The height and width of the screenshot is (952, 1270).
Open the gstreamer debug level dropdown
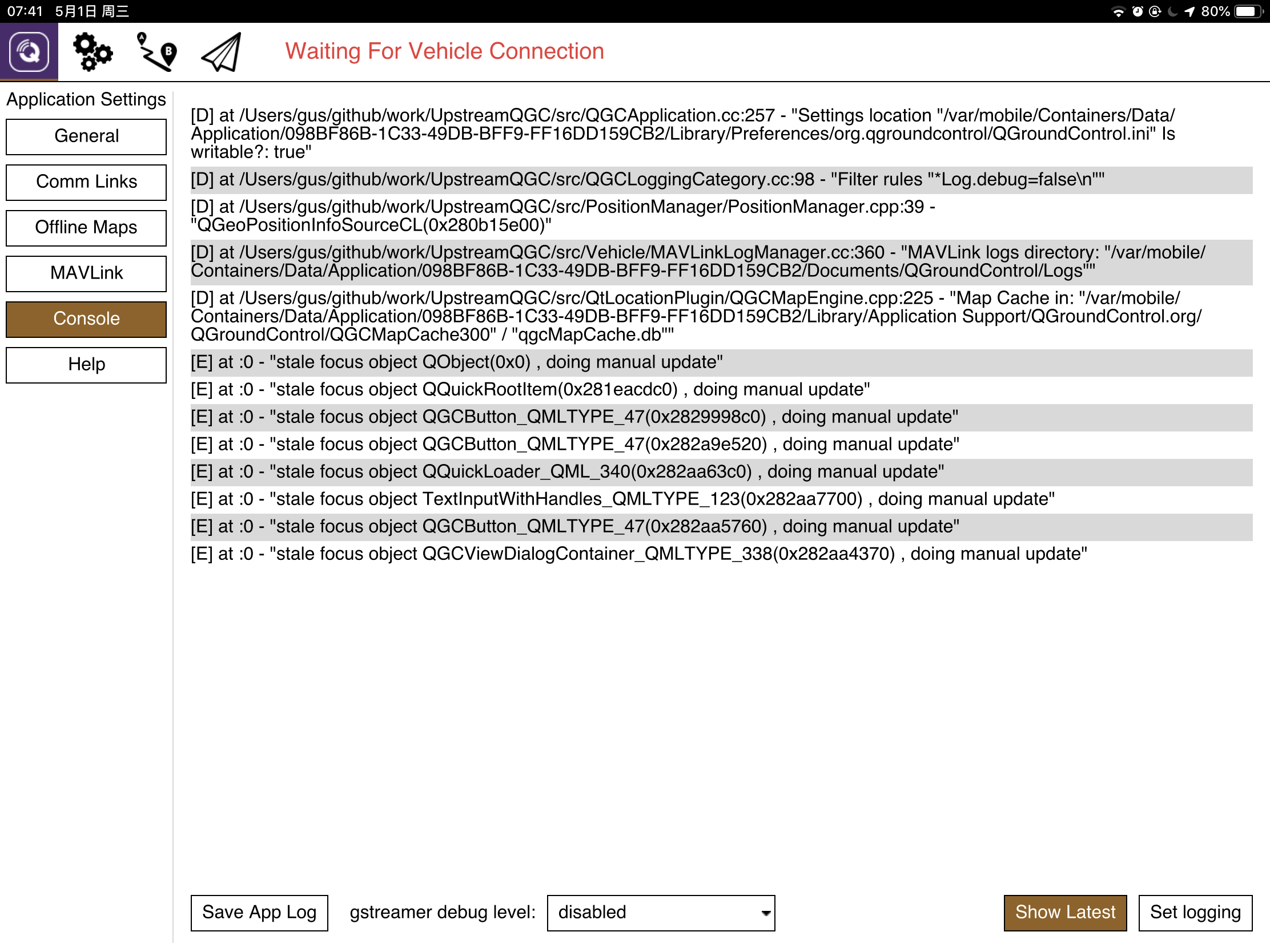pos(660,913)
